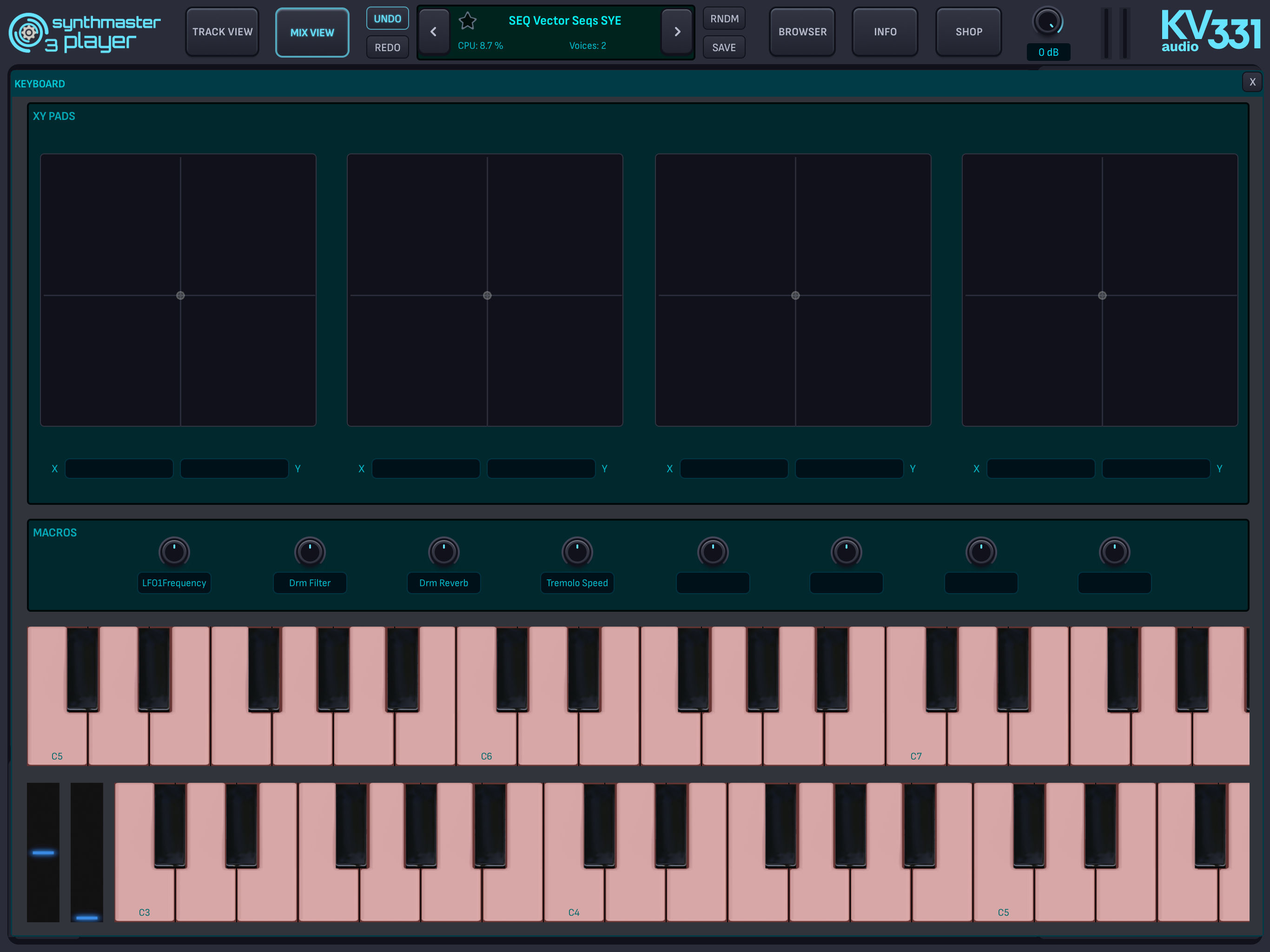The width and height of the screenshot is (1270, 952).
Task: Go to previous preset with left arrow
Action: click(433, 32)
